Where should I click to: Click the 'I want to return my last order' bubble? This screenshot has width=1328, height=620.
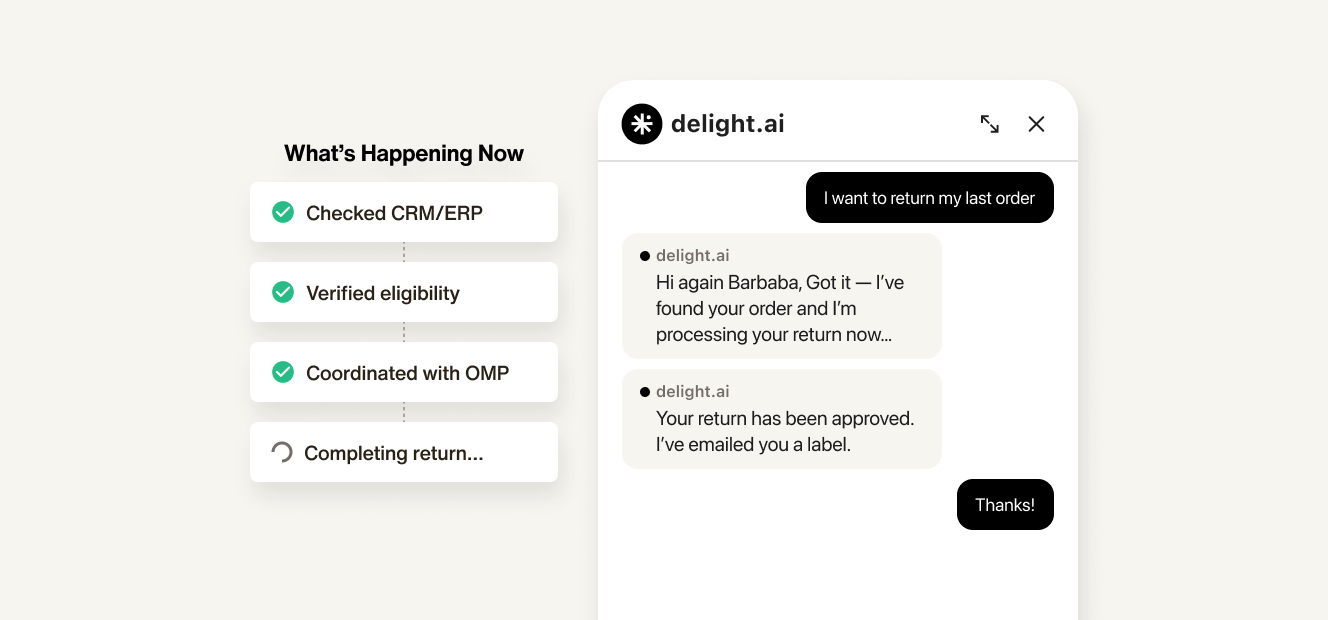929,198
